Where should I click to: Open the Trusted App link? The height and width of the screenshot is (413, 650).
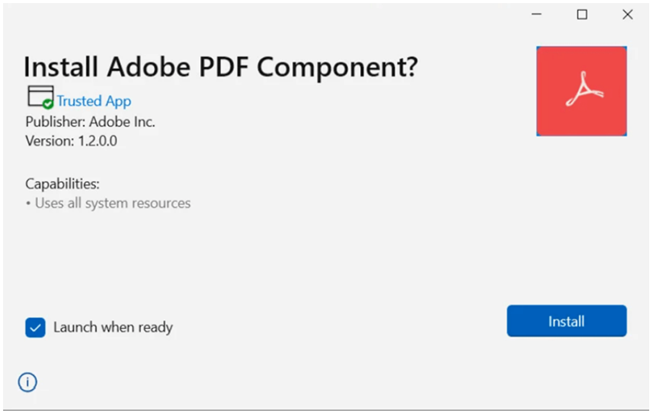[94, 101]
